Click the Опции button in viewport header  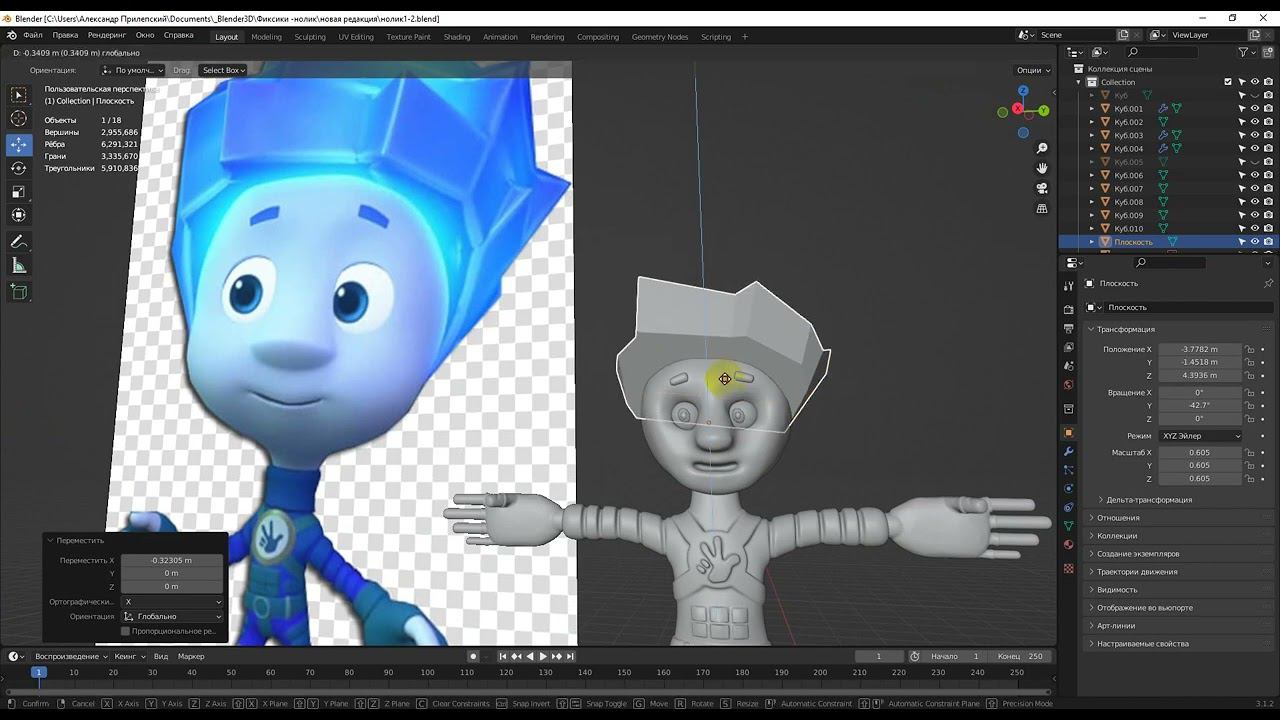pyautogui.click(x=1033, y=70)
